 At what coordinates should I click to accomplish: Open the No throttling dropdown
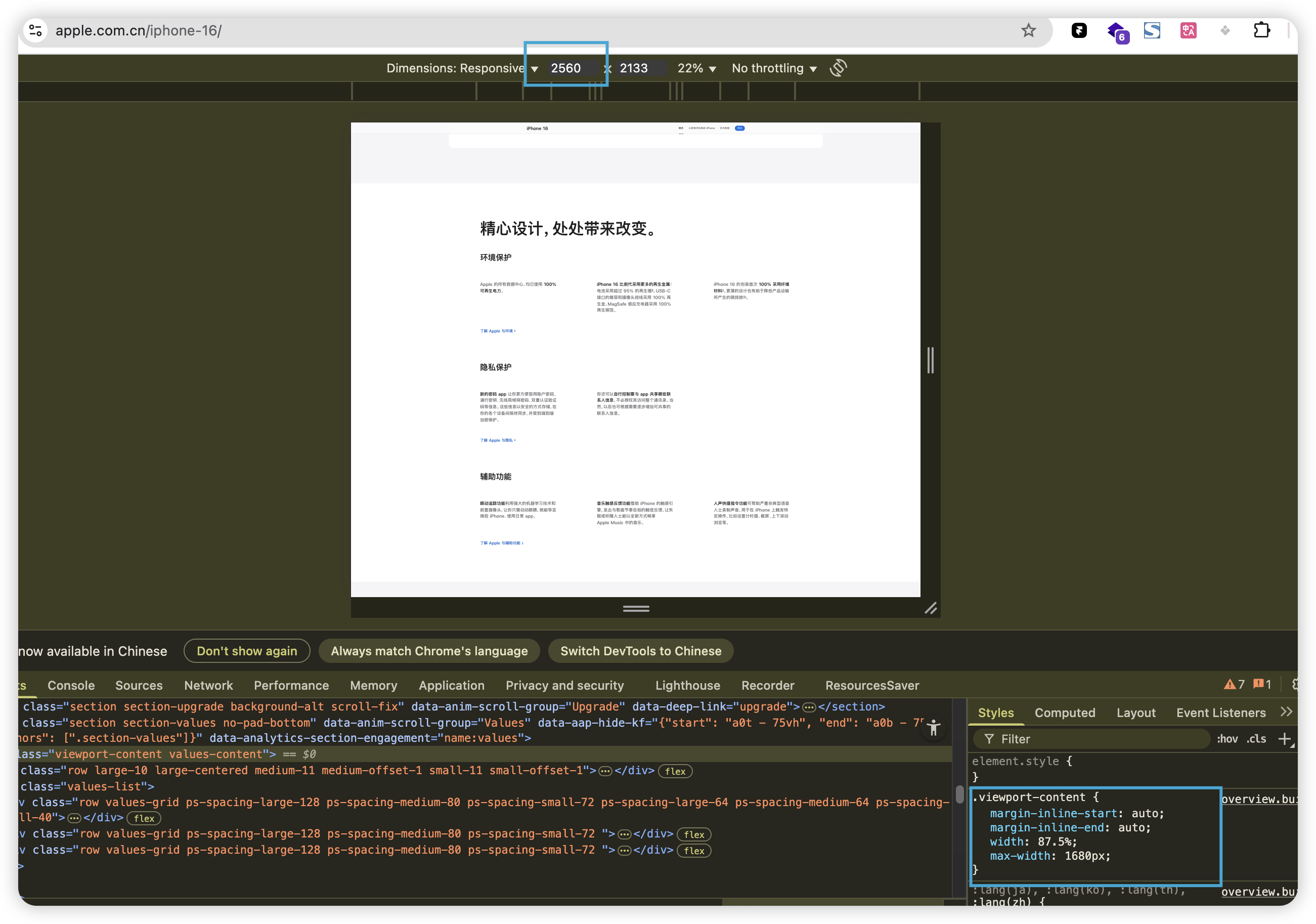(774, 68)
